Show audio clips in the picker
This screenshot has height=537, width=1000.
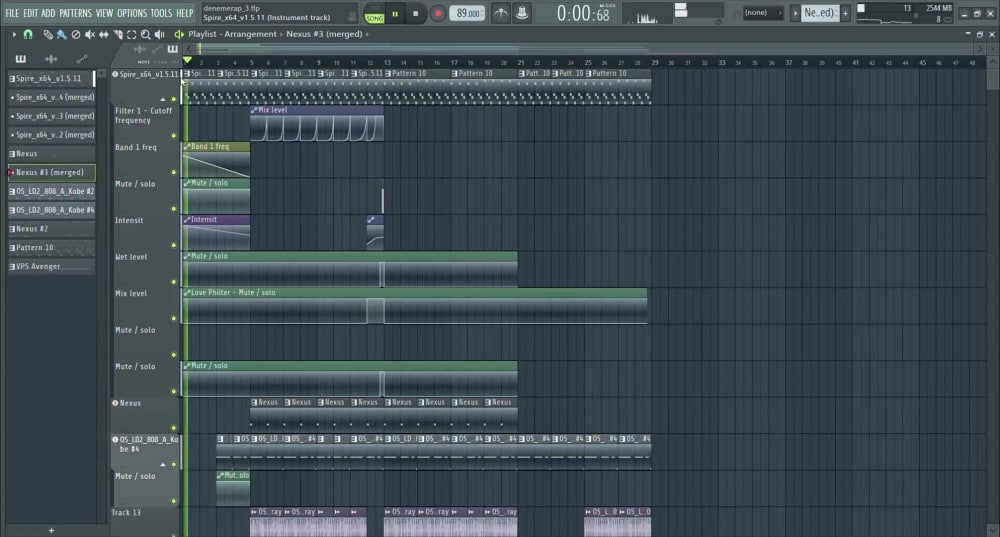point(51,59)
